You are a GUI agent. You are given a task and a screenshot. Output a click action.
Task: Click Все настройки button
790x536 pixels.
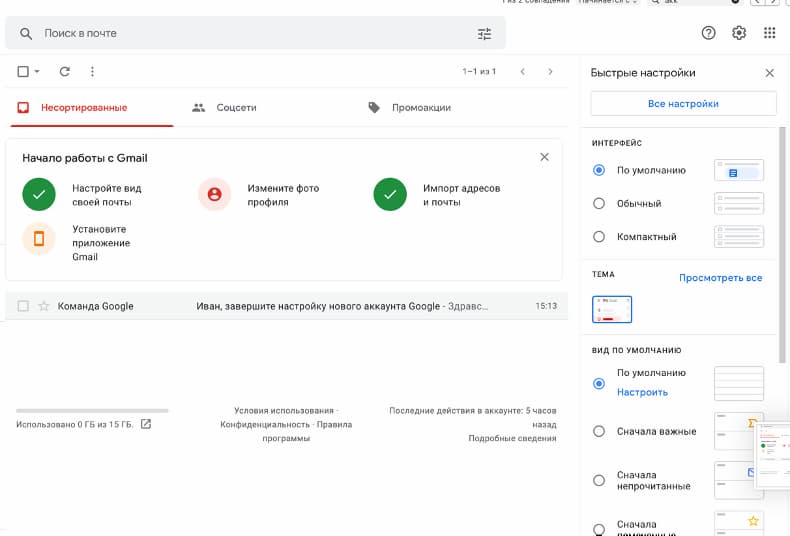coord(683,104)
